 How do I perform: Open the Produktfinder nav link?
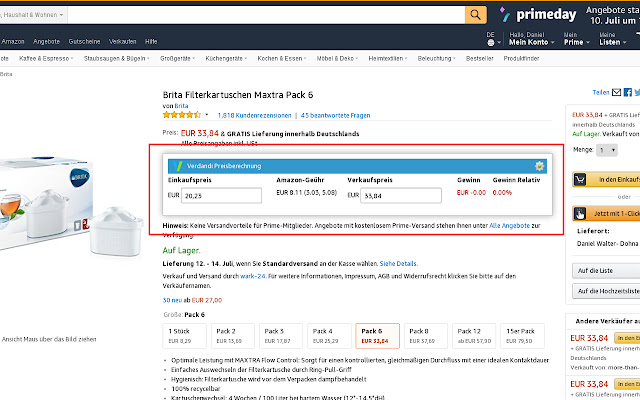[x=521, y=58]
